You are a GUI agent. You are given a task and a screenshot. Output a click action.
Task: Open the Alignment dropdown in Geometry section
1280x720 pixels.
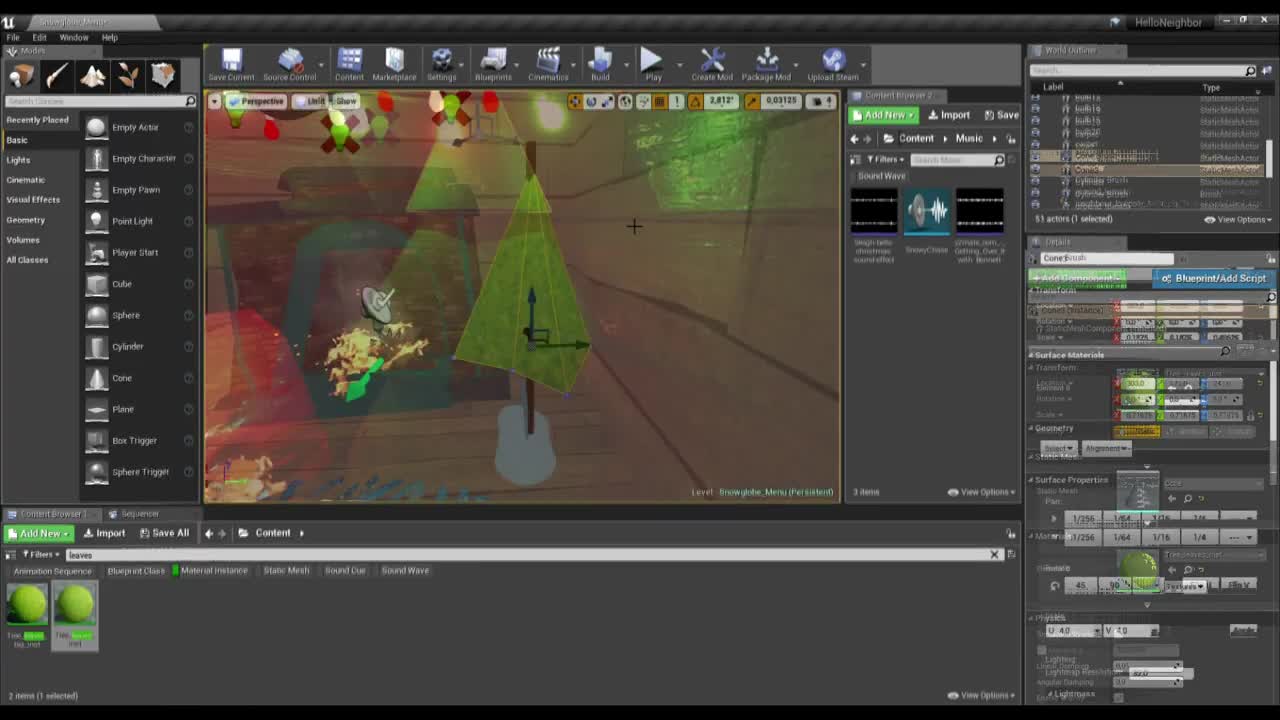[1107, 448]
